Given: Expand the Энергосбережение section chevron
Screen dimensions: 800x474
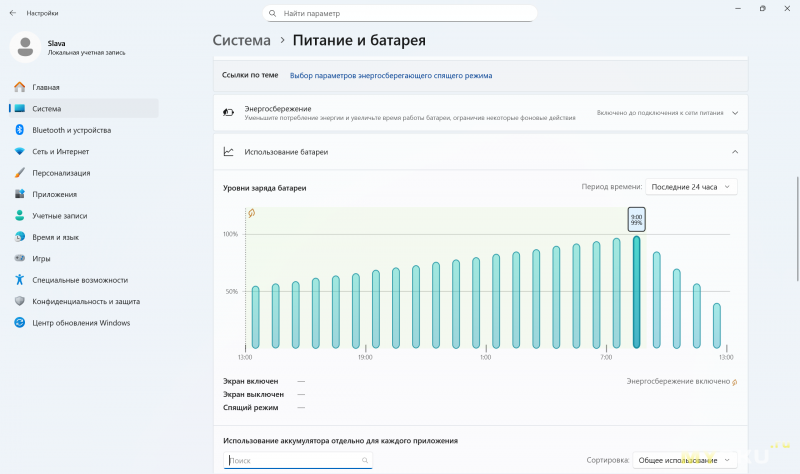Looking at the screenshot, I should 735,113.
